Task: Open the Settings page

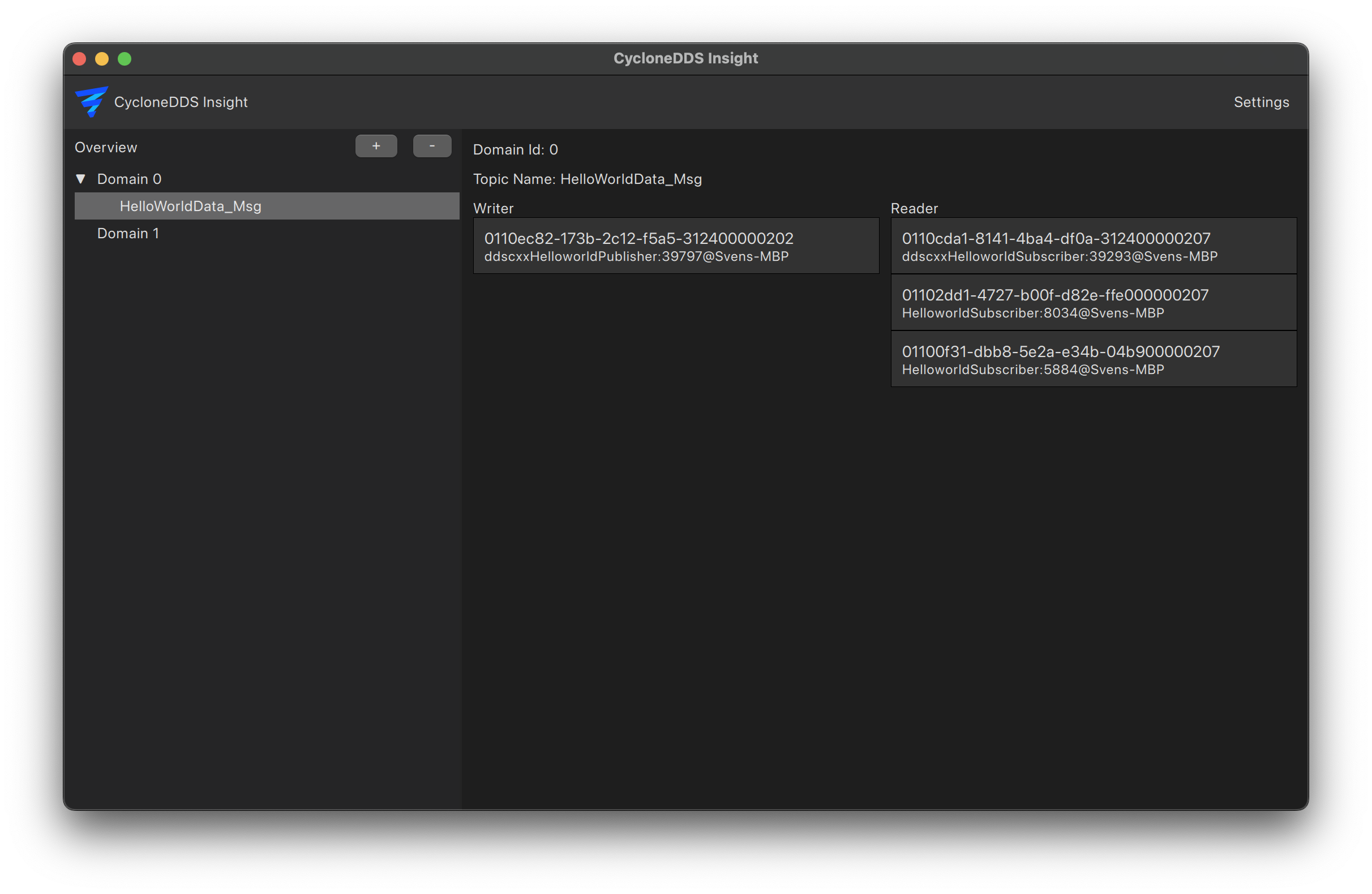Action: pyautogui.click(x=1260, y=102)
